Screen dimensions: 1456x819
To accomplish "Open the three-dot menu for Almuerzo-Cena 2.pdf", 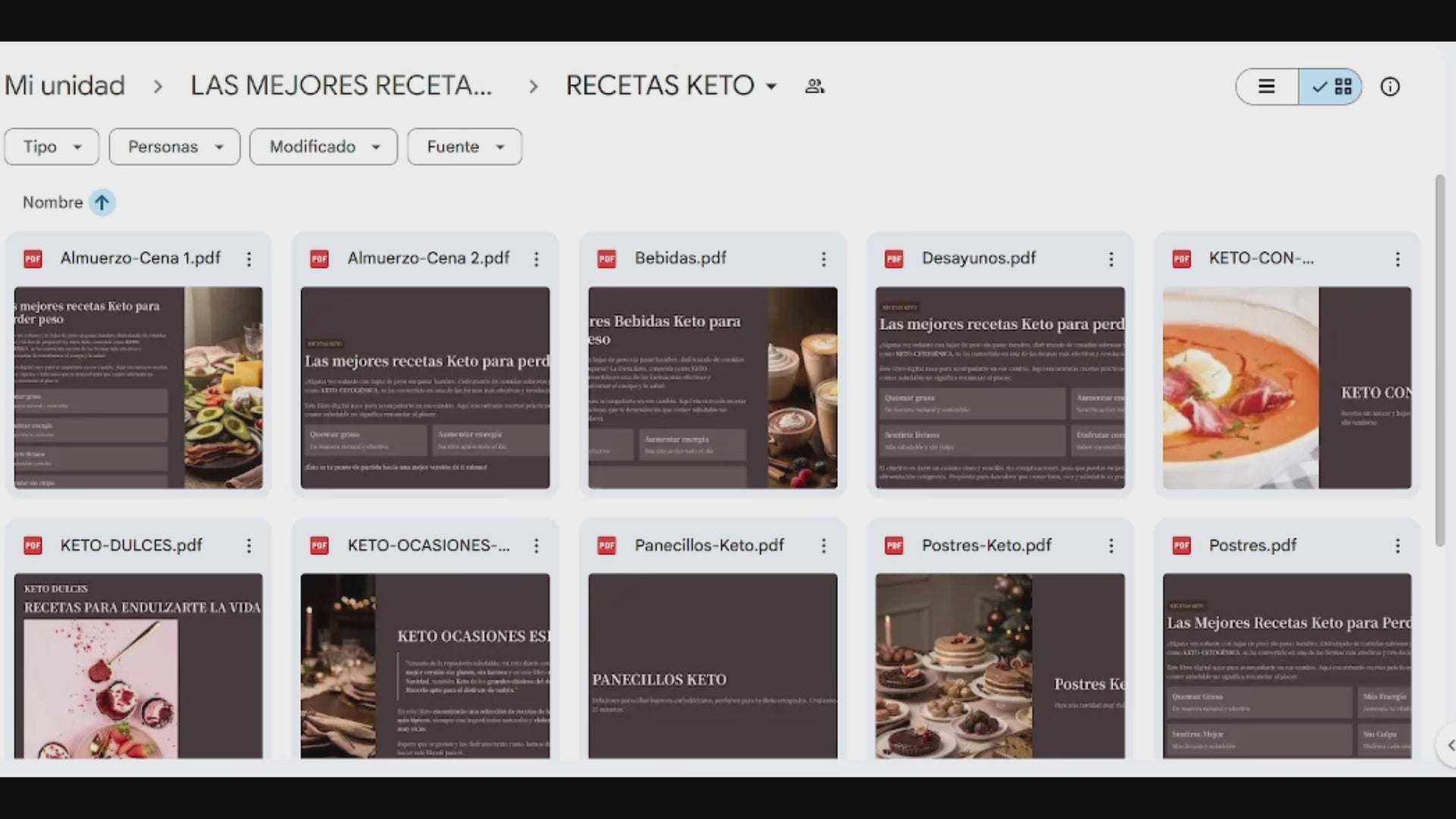I will (x=536, y=259).
